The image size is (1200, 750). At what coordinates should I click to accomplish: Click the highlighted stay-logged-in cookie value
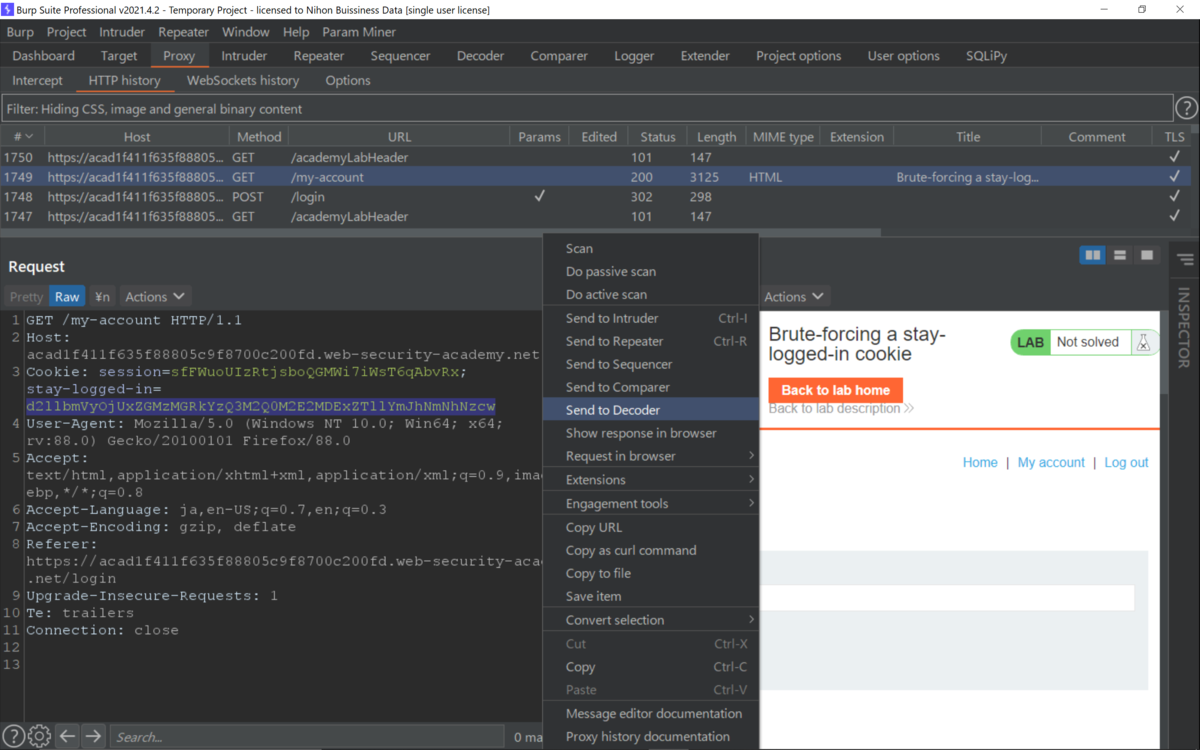260,406
